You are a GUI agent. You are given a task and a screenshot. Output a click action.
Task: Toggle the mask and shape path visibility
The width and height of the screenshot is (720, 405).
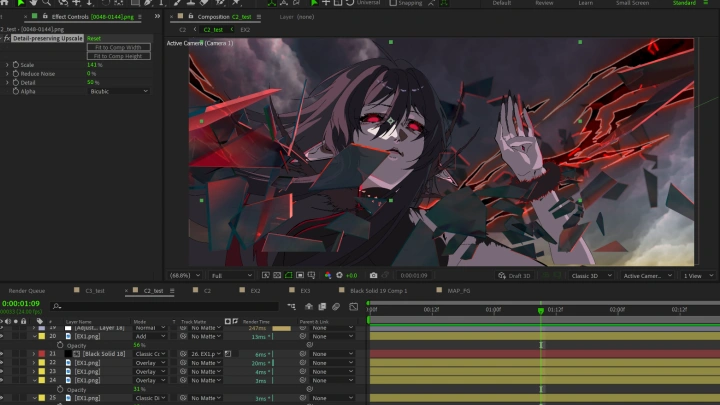coord(288,276)
